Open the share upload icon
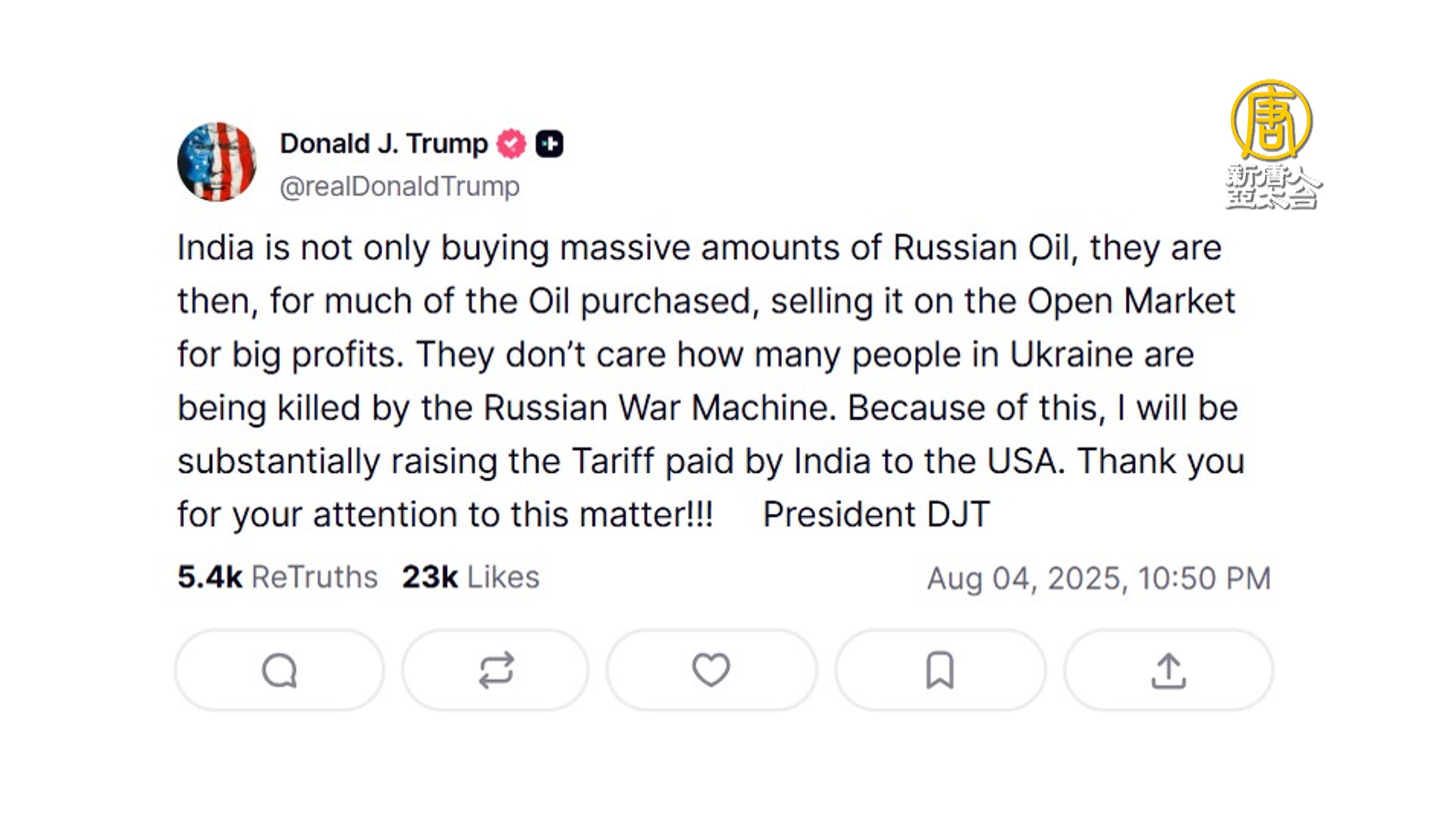The image size is (1456, 819). pos(1168,670)
